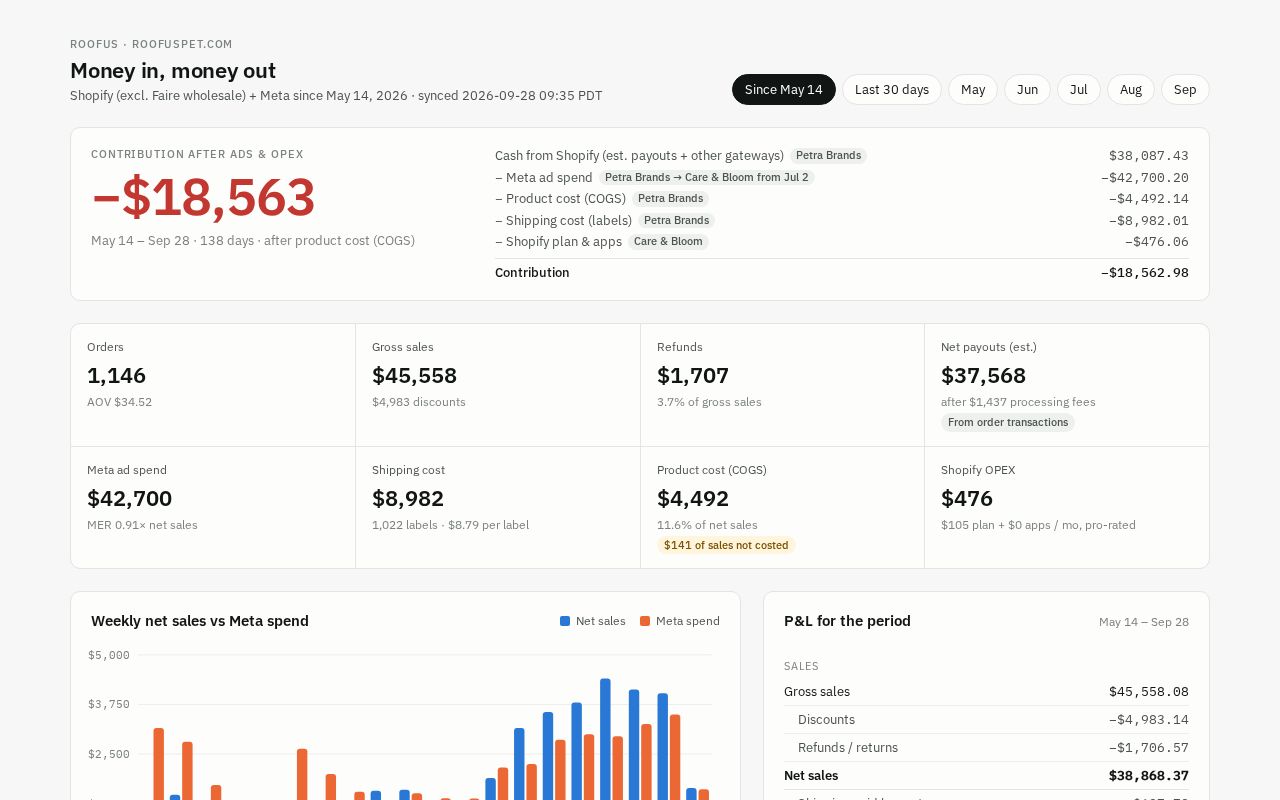
Task: Click the Care & Bloom badge on the Shopify plan row
Action: click(x=668, y=242)
